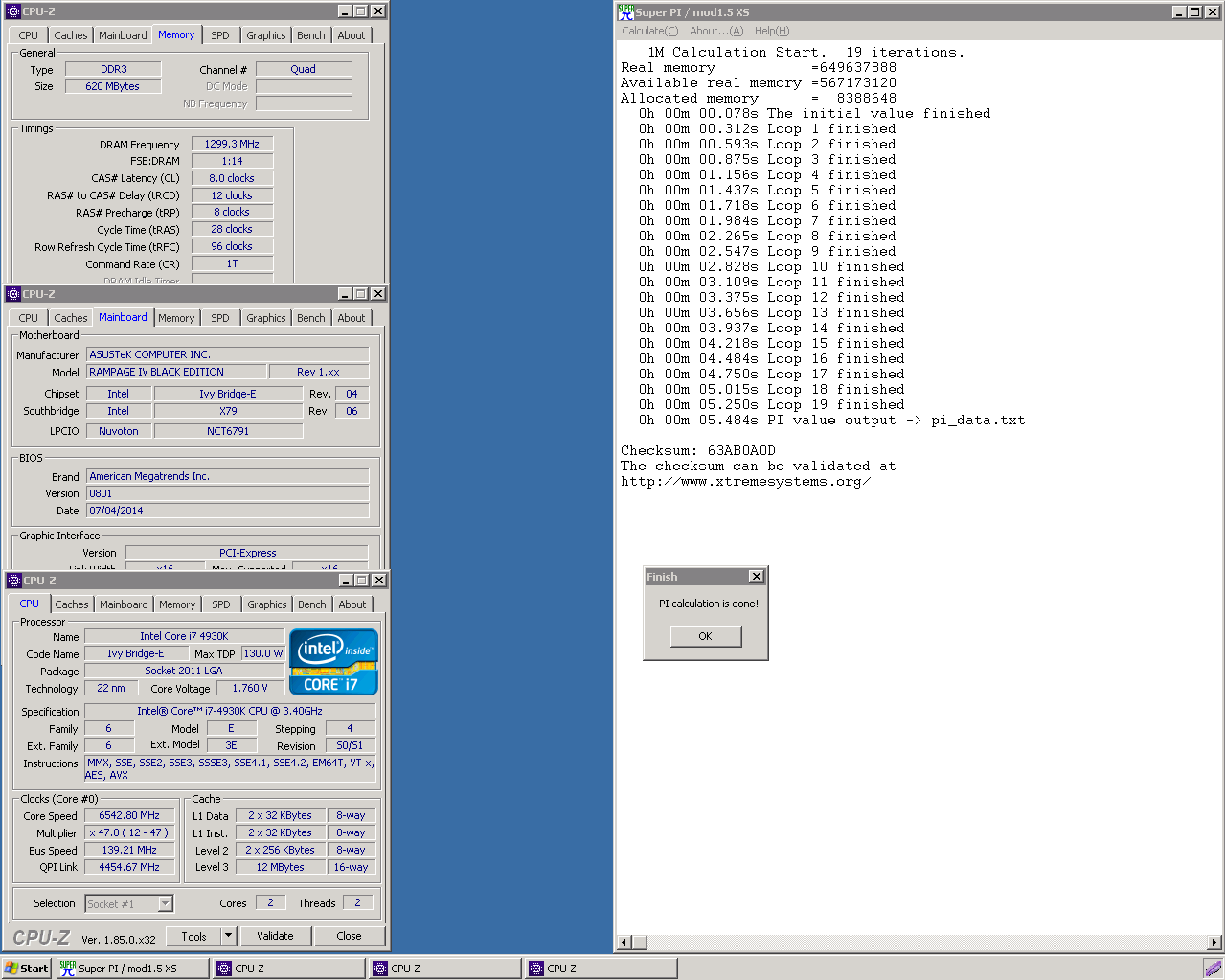Minimize the Super PI window
The image size is (1225, 980).
(x=1180, y=11)
